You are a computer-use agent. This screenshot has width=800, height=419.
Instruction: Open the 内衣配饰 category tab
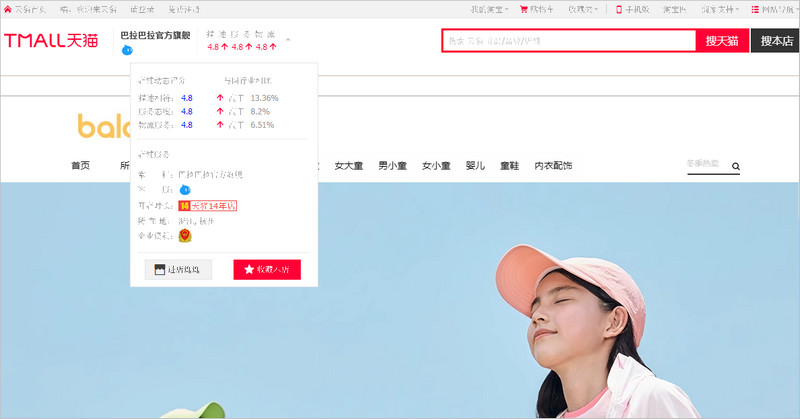[553, 166]
